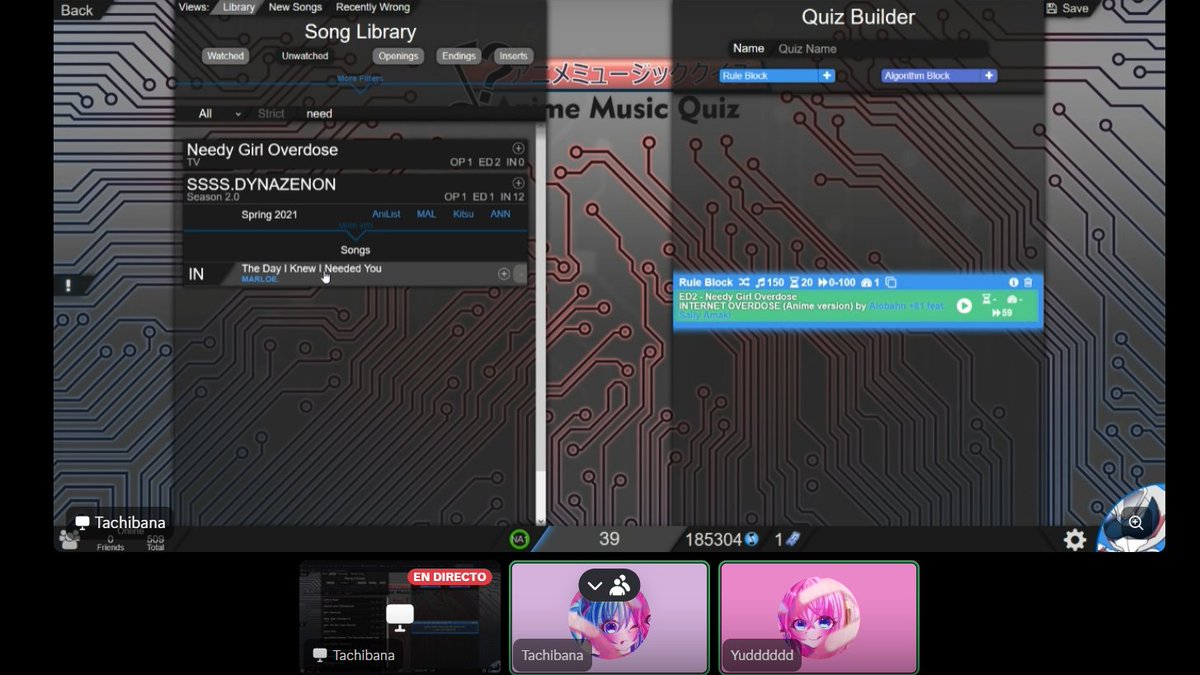Click guess time 20 hourglass in Rule Block
Screen dimensions: 1200x675
click(800, 283)
